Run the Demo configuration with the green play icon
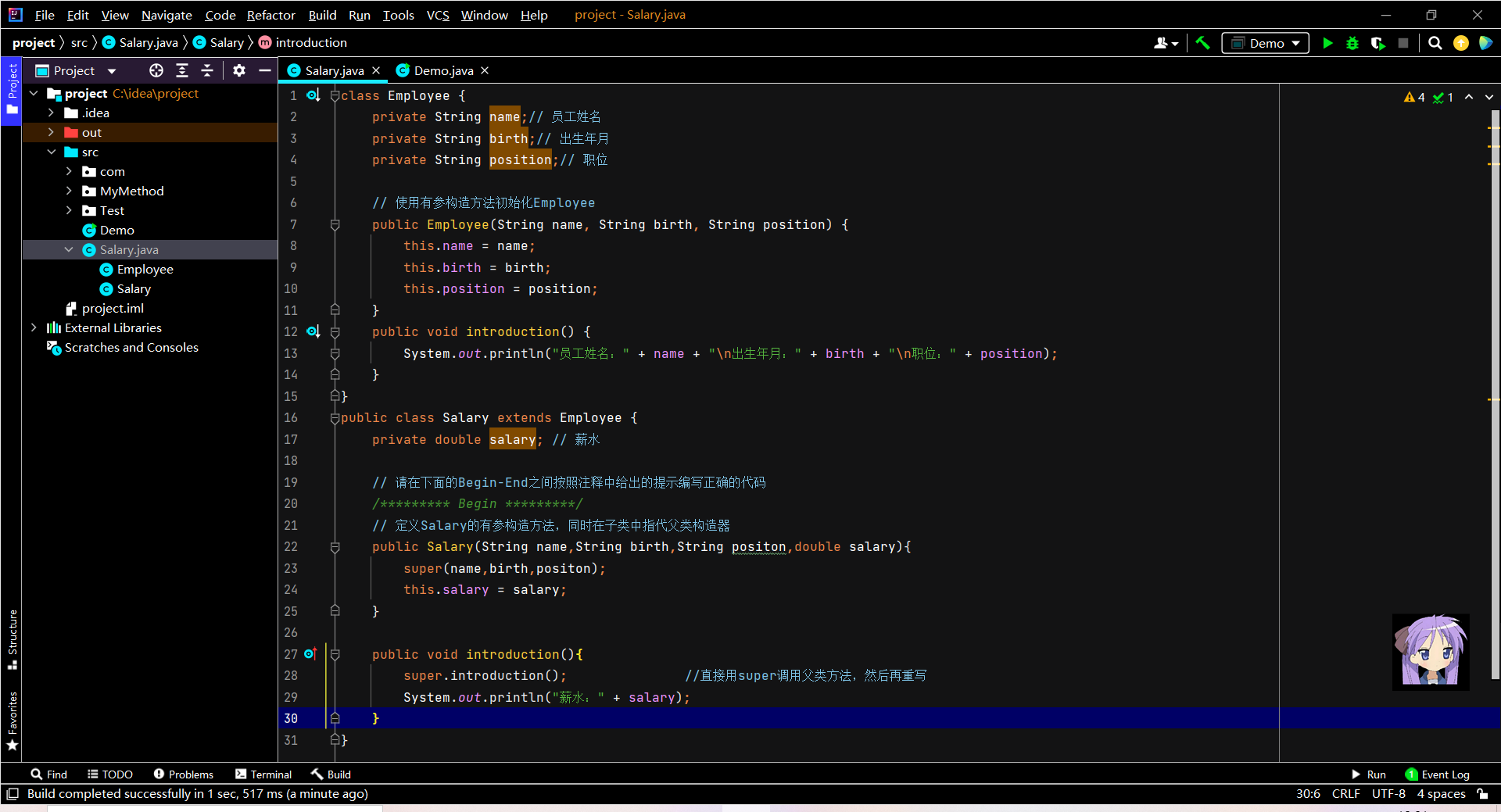The image size is (1501, 812). pyautogui.click(x=1327, y=43)
